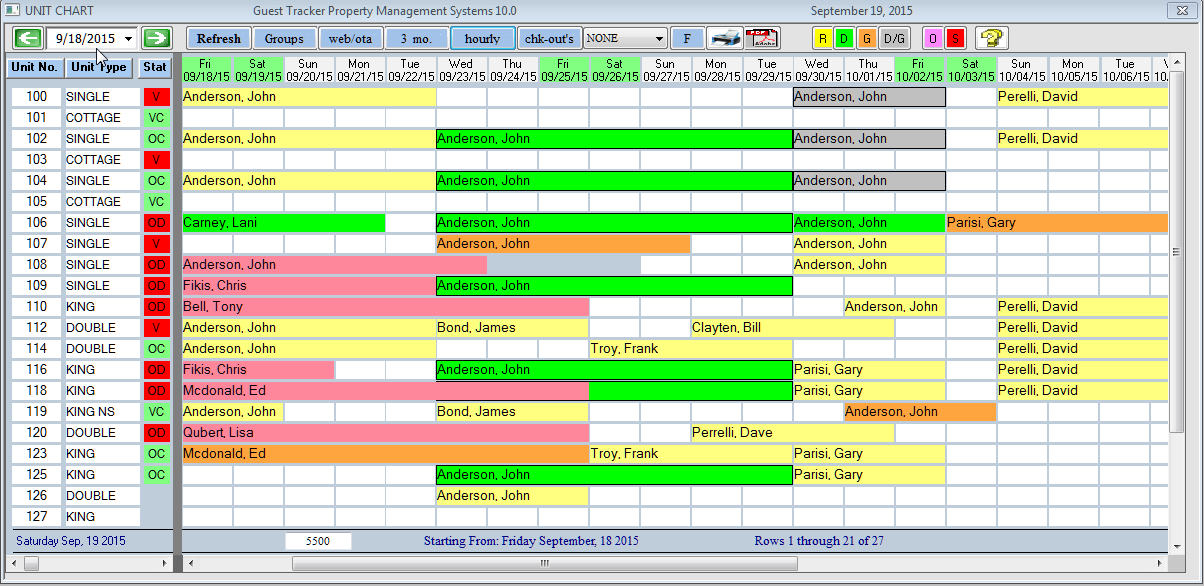Switch to hourly view

482,38
